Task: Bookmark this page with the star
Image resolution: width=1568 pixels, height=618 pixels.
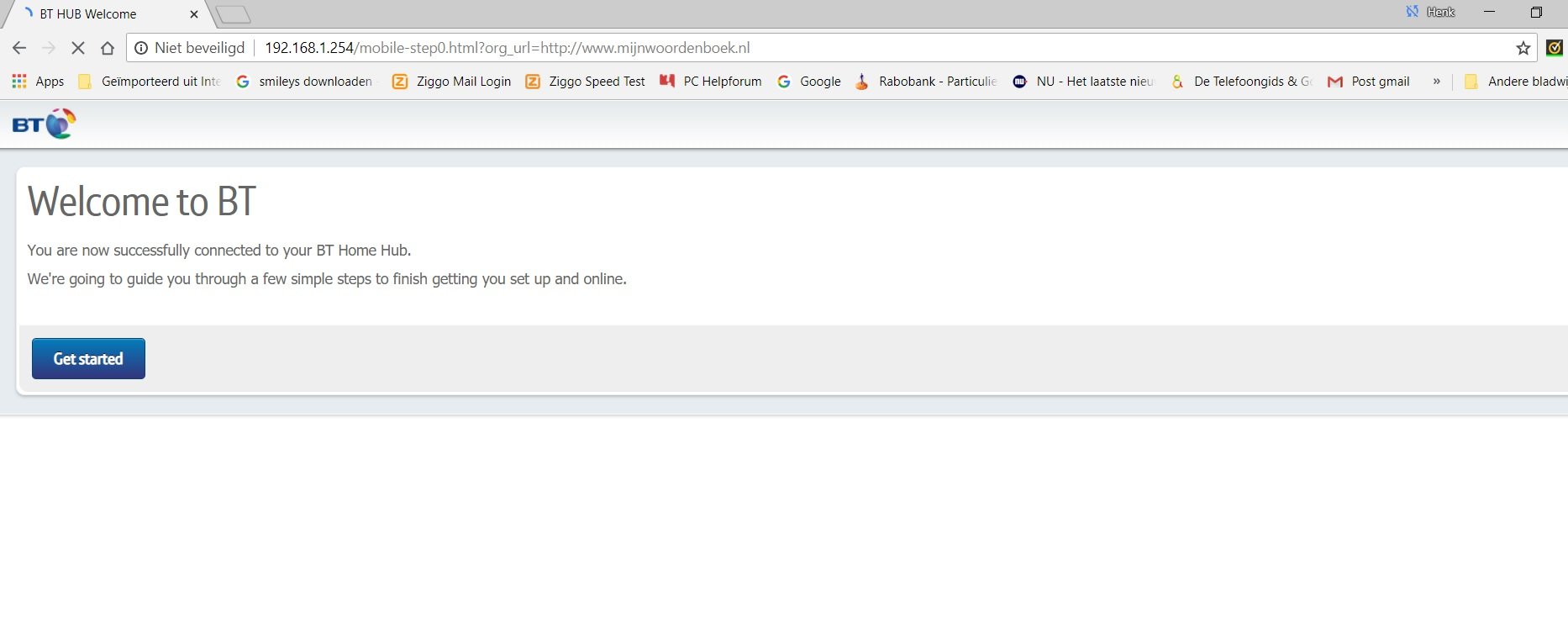Action: pos(1523,48)
